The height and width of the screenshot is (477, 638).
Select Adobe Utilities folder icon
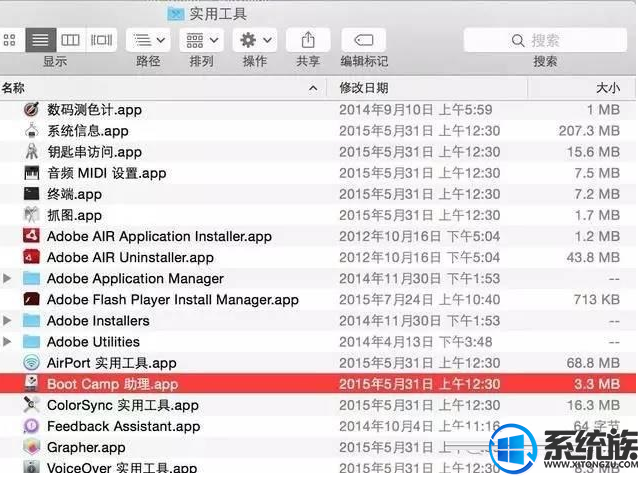tap(31, 342)
